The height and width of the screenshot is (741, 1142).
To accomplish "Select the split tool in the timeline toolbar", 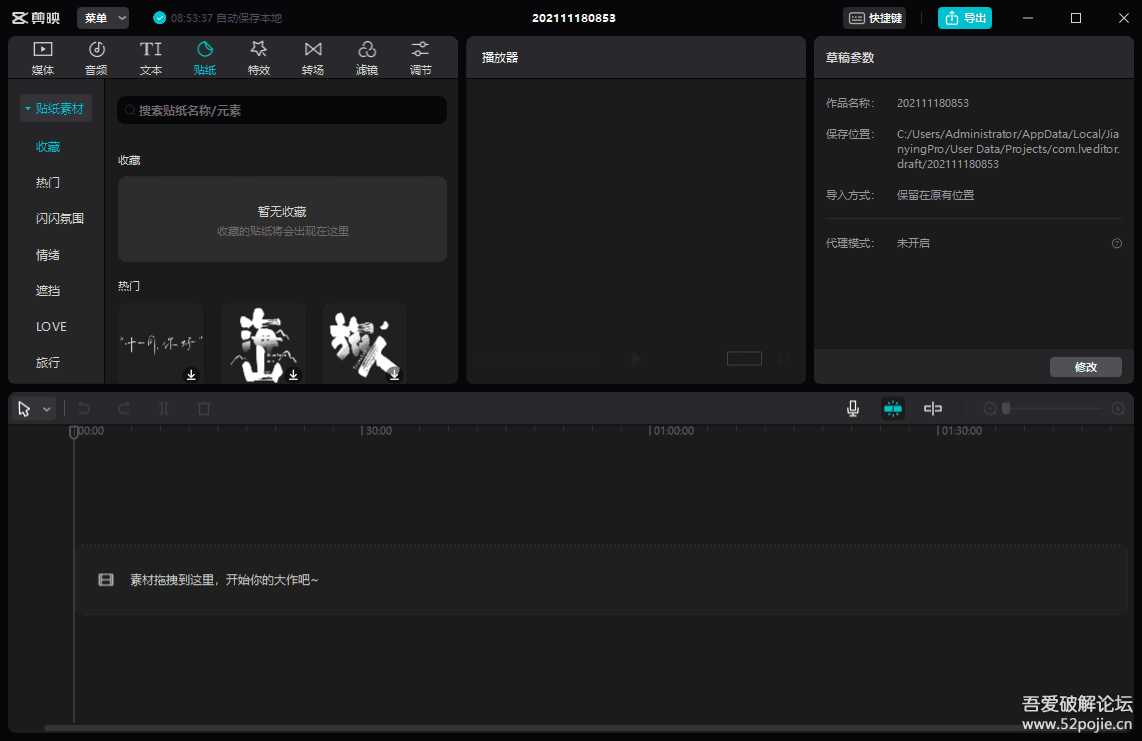I will click(x=164, y=408).
